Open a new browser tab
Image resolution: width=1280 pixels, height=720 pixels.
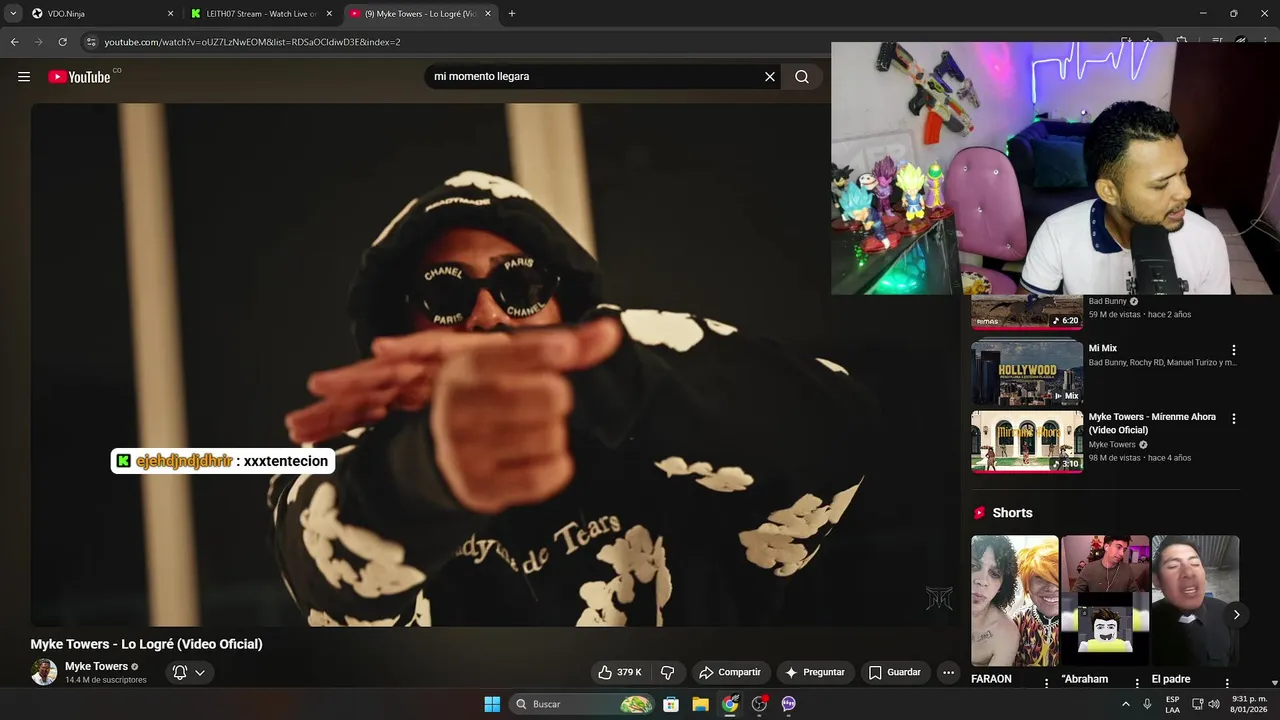(512, 14)
